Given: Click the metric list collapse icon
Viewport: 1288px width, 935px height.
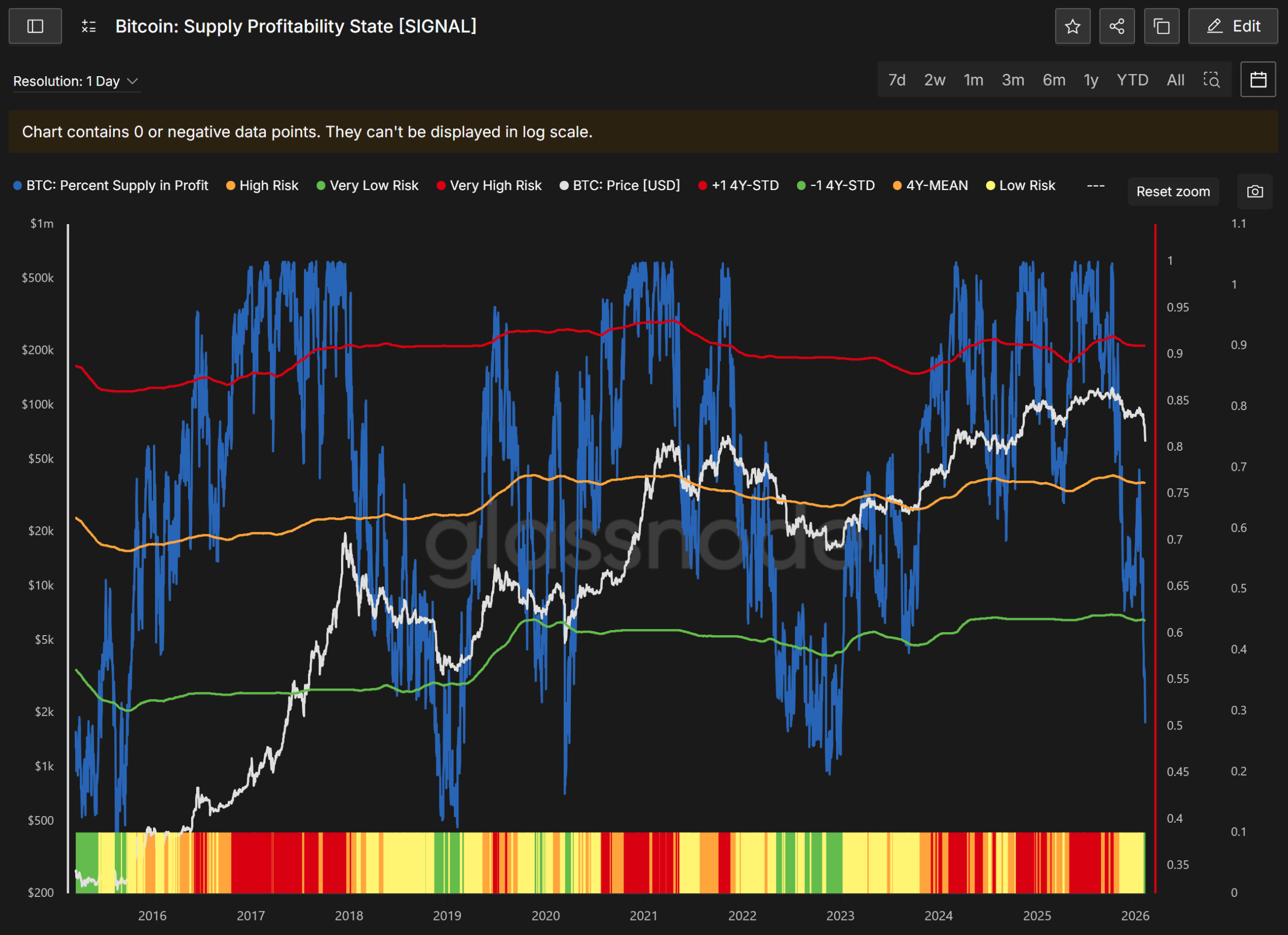Looking at the screenshot, I should (89, 26).
